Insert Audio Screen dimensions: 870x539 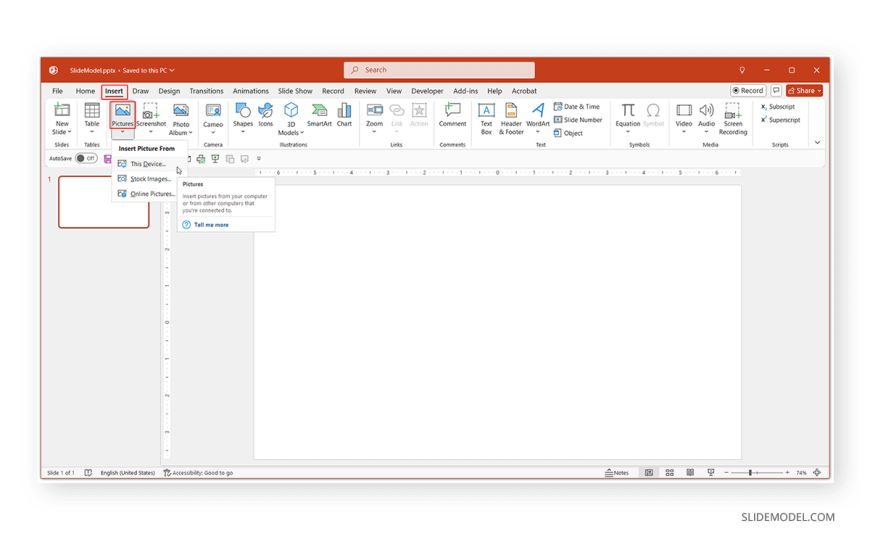point(706,114)
